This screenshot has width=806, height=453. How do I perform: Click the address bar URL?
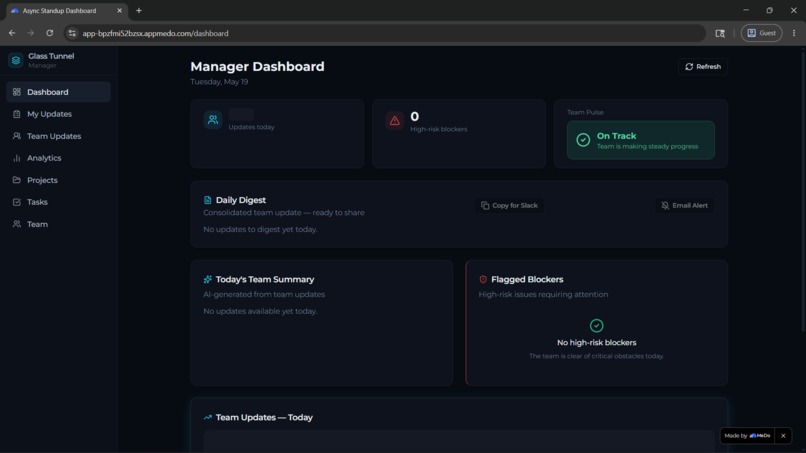(155, 33)
